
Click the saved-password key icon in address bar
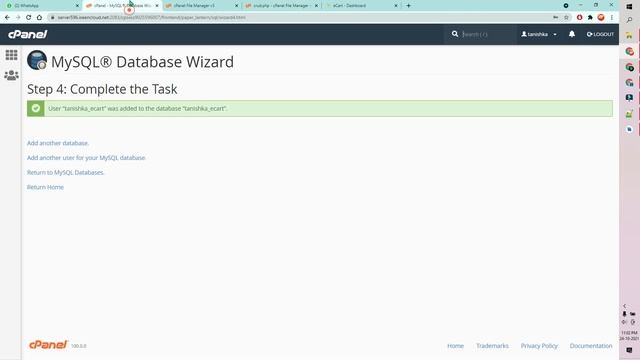(556, 18)
